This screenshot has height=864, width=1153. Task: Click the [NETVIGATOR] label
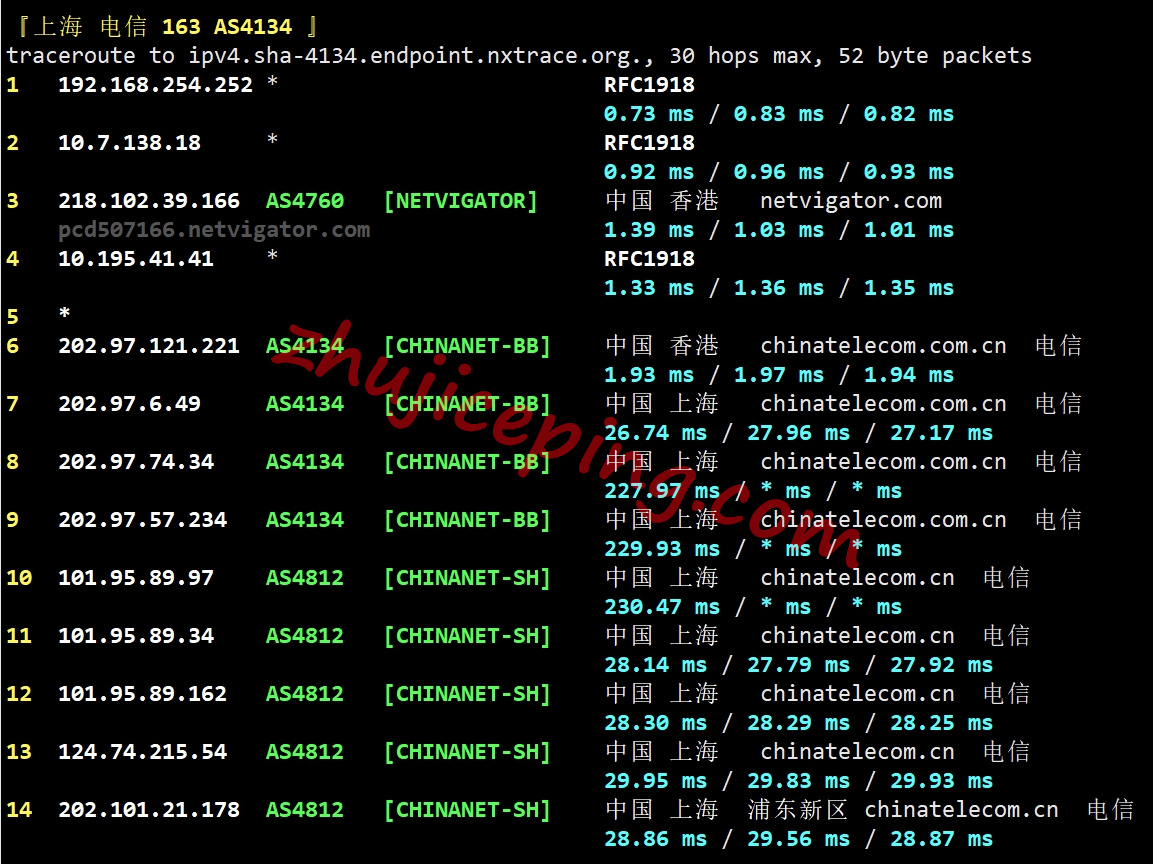460,201
